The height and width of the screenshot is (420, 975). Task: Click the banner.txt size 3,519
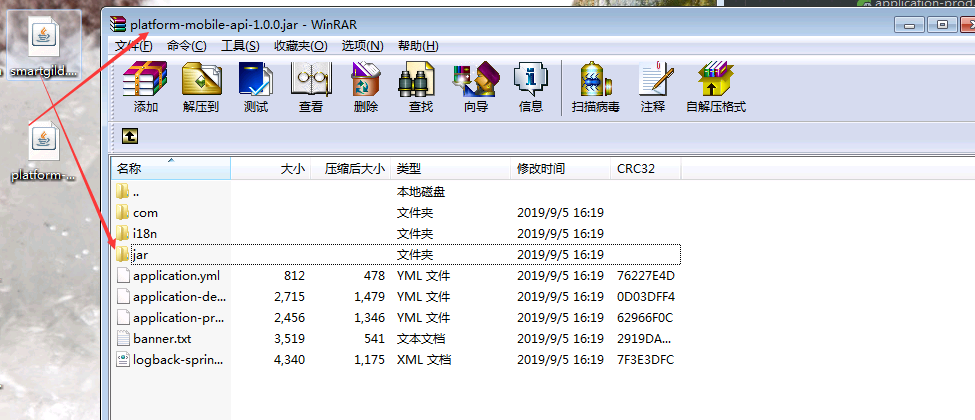click(x=289, y=339)
